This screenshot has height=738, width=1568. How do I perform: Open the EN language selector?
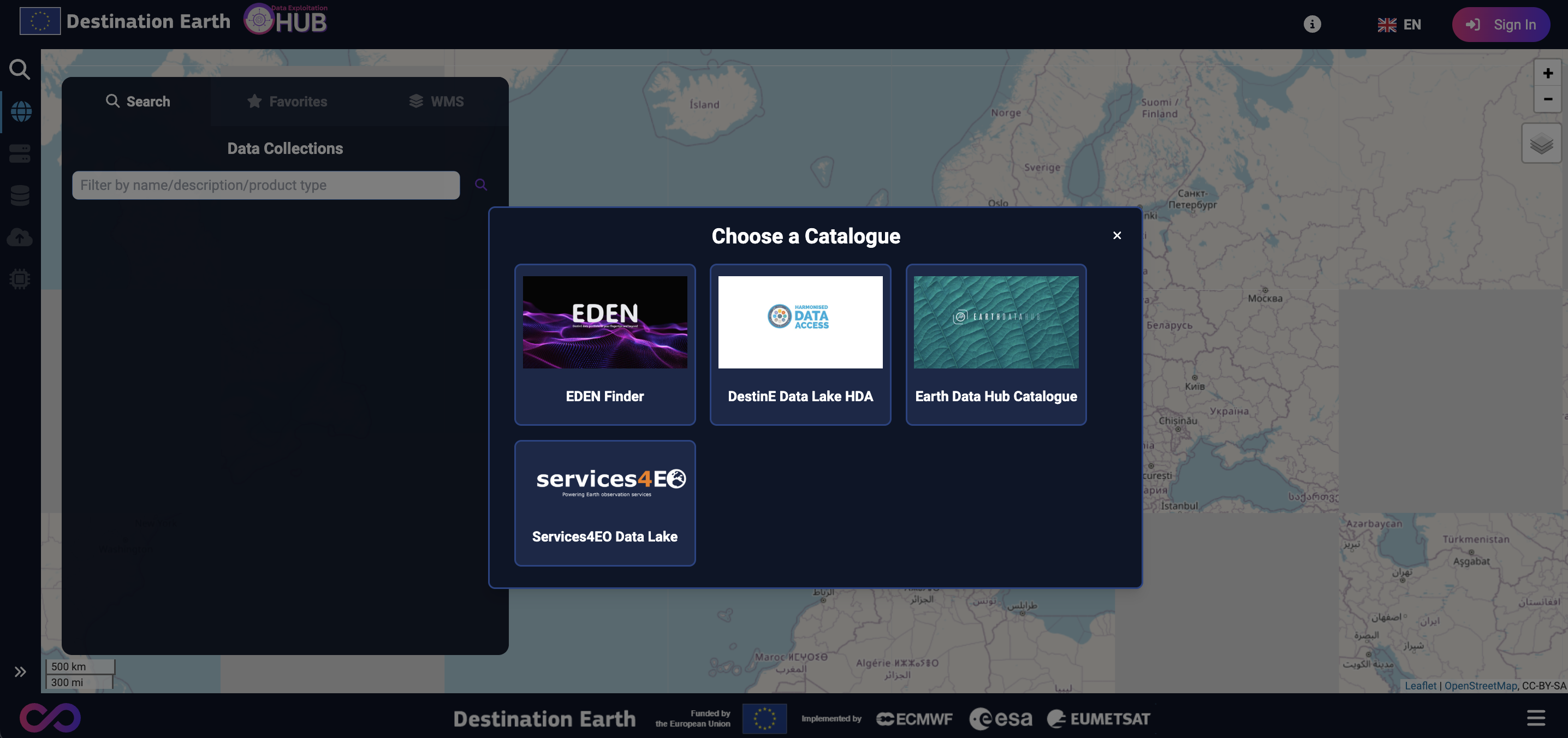coord(1399,25)
